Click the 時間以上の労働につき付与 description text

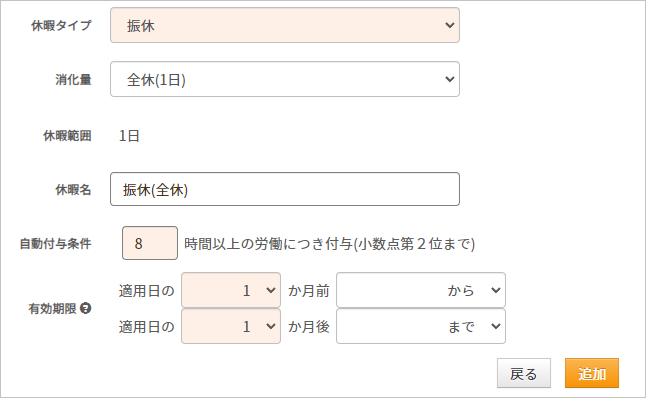pos(269,244)
